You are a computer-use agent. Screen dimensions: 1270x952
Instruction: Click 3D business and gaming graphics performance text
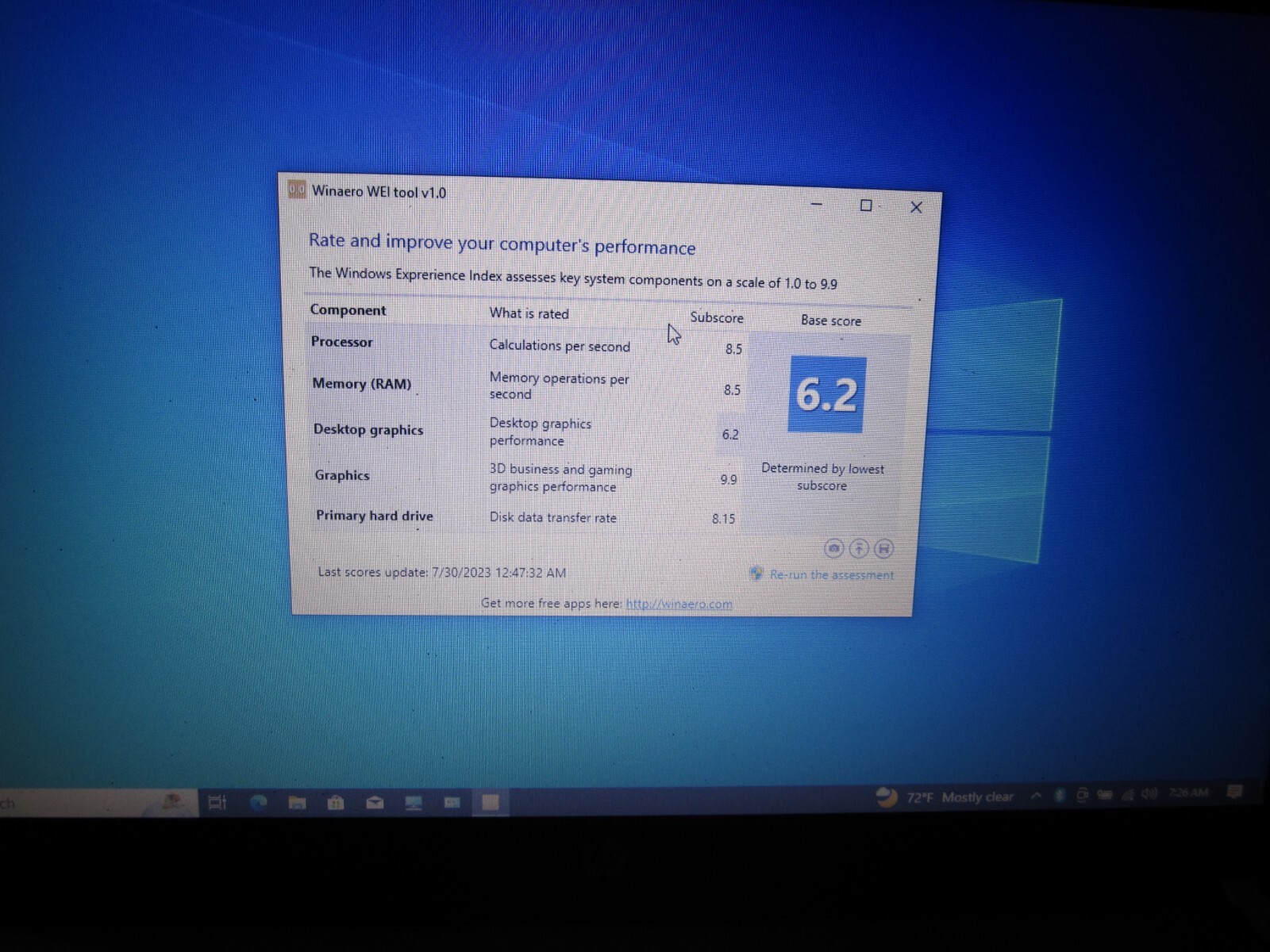tap(560, 478)
